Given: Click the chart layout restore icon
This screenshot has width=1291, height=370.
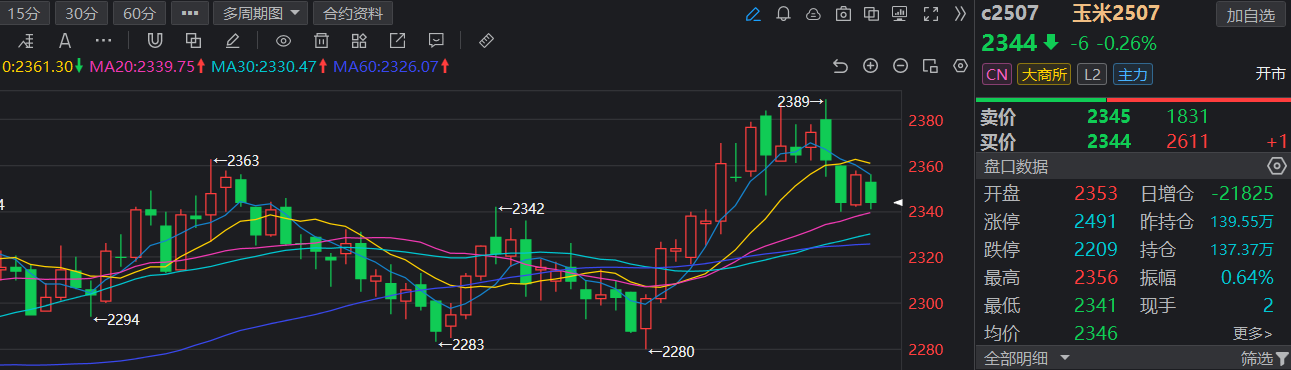Looking at the screenshot, I should (931, 66).
